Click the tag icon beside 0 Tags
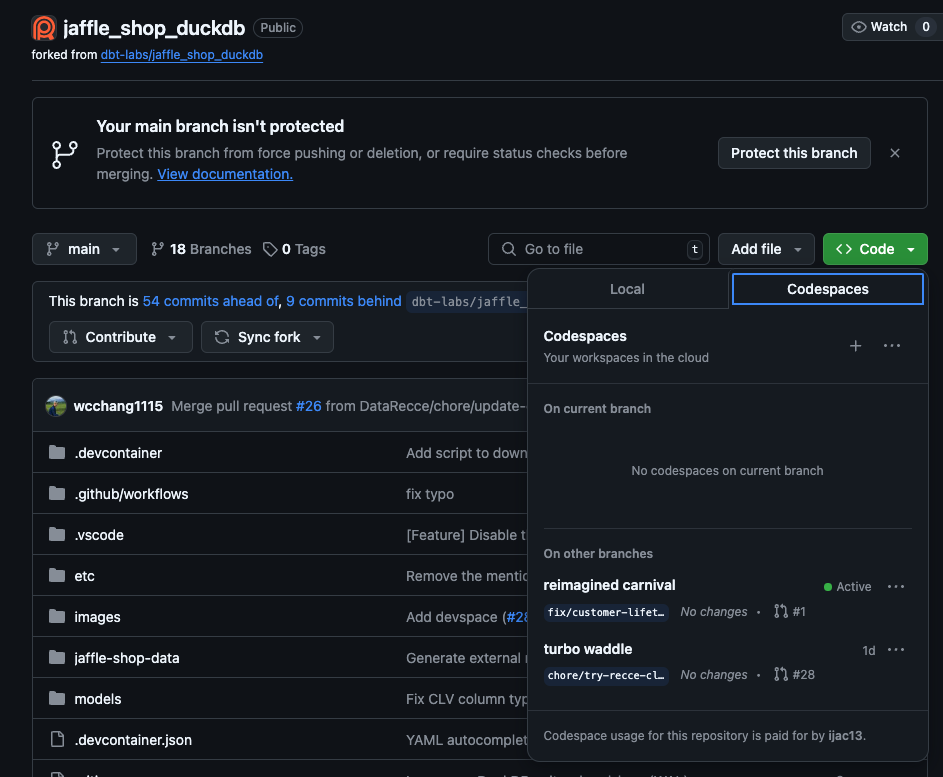Screen dimensions: 943x777 coord(270,249)
